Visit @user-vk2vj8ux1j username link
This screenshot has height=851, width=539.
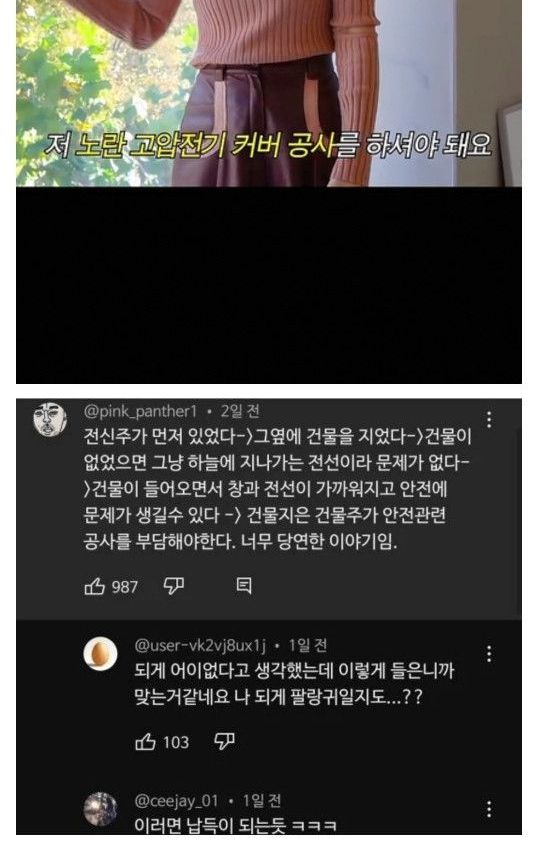200,645
